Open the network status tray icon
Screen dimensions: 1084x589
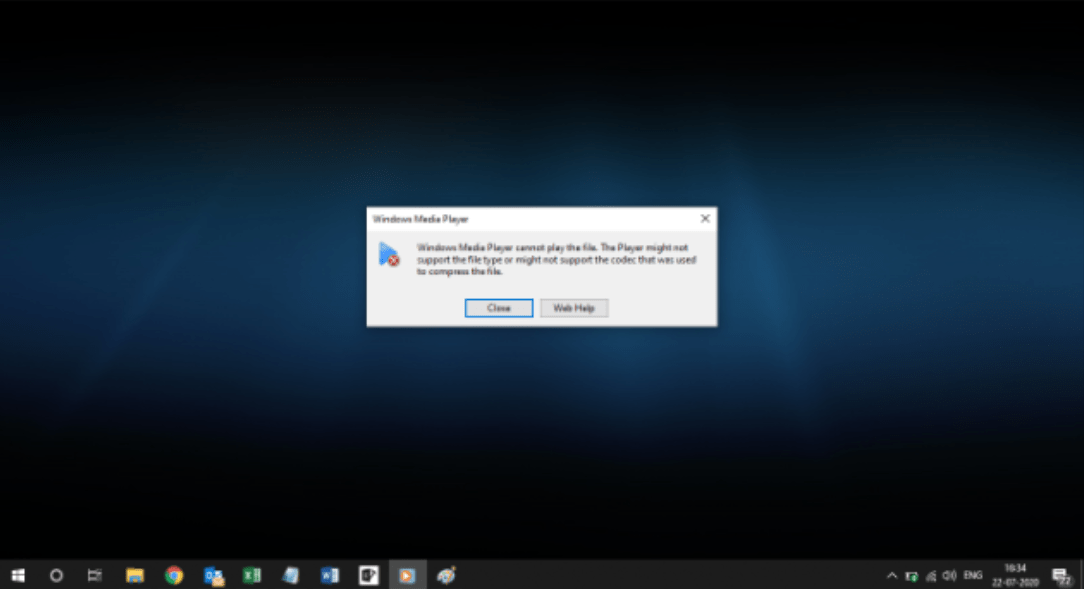pyautogui.click(x=930, y=576)
